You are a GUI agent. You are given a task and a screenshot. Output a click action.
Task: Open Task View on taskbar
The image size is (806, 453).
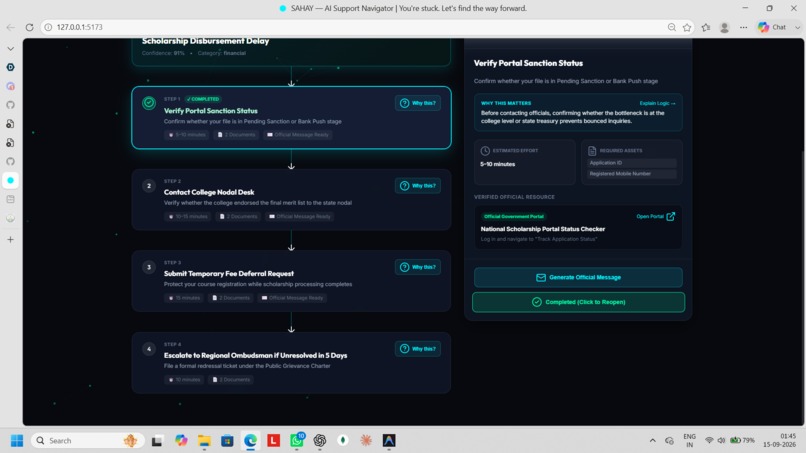[157, 441]
